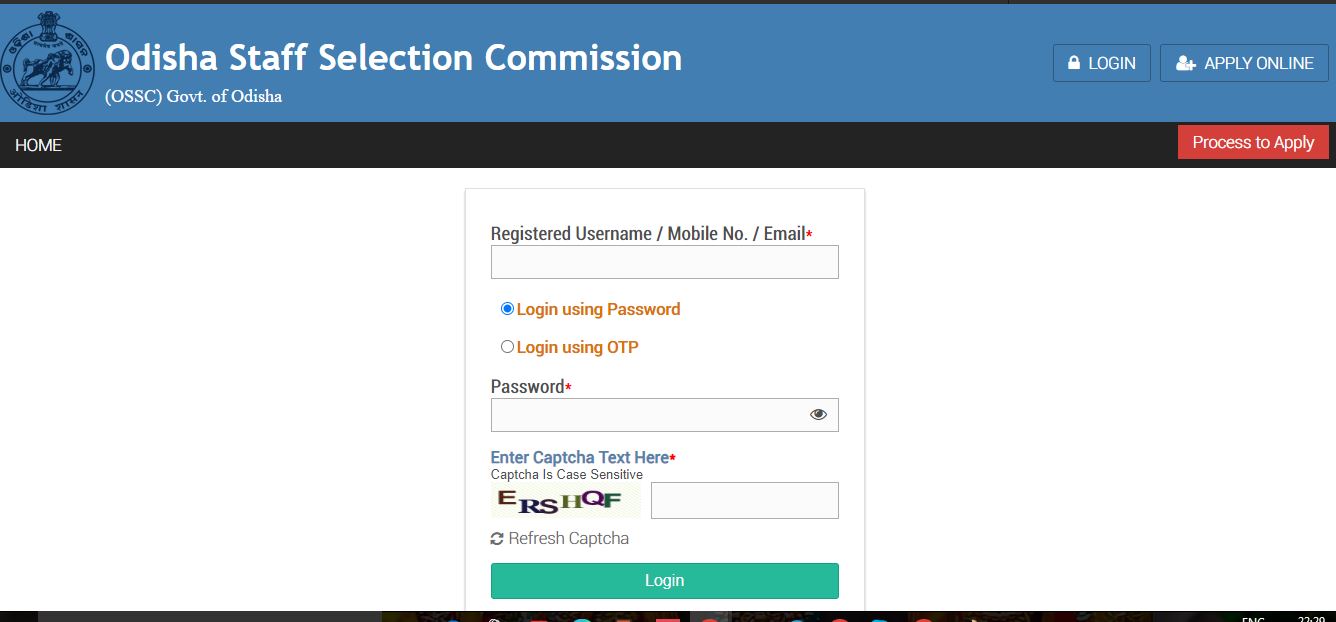1336x622 pixels.
Task: Click the red Process to Apply button
Action: [1253, 142]
